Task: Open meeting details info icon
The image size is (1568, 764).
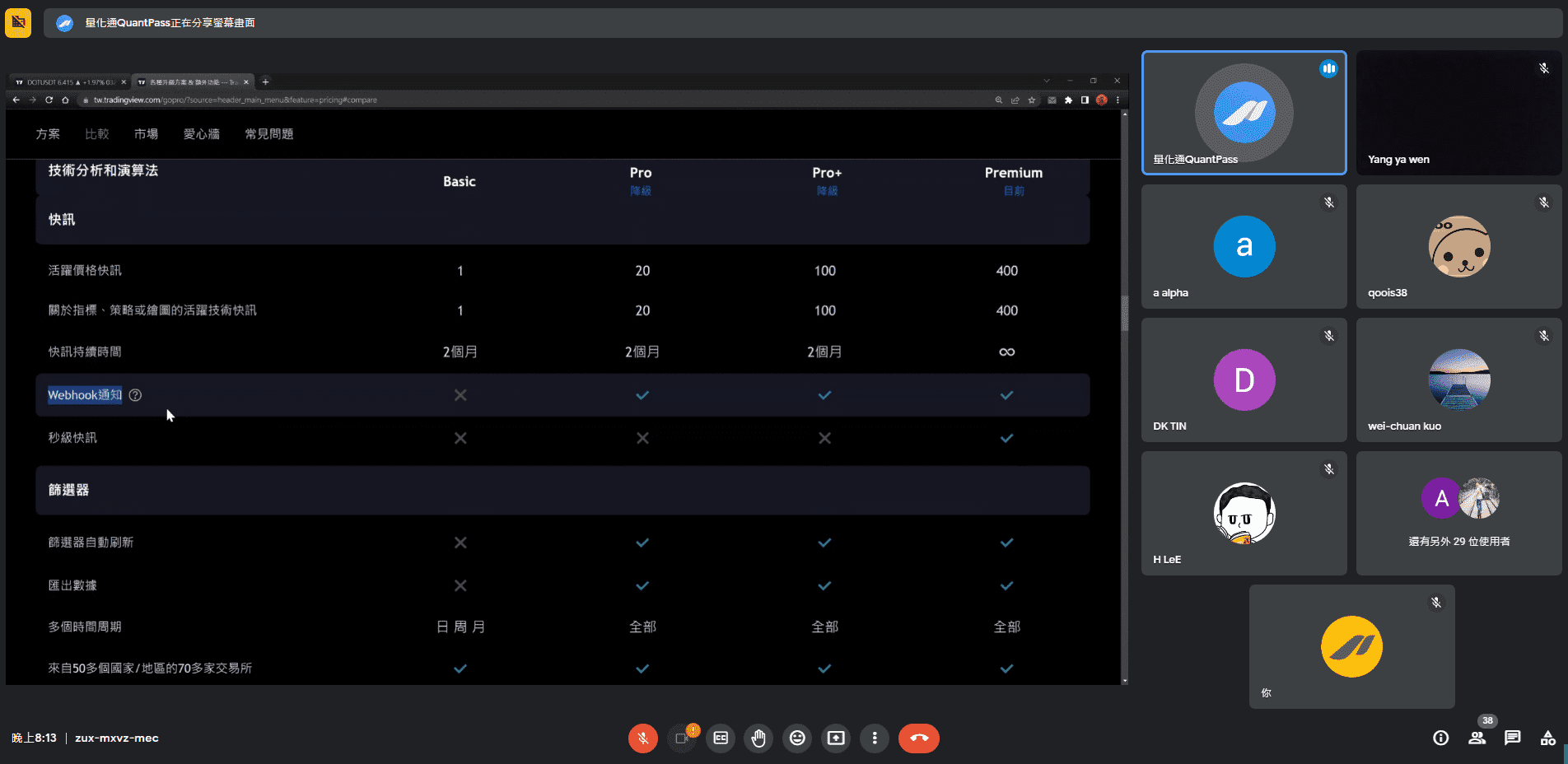Action: coord(1440,738)
